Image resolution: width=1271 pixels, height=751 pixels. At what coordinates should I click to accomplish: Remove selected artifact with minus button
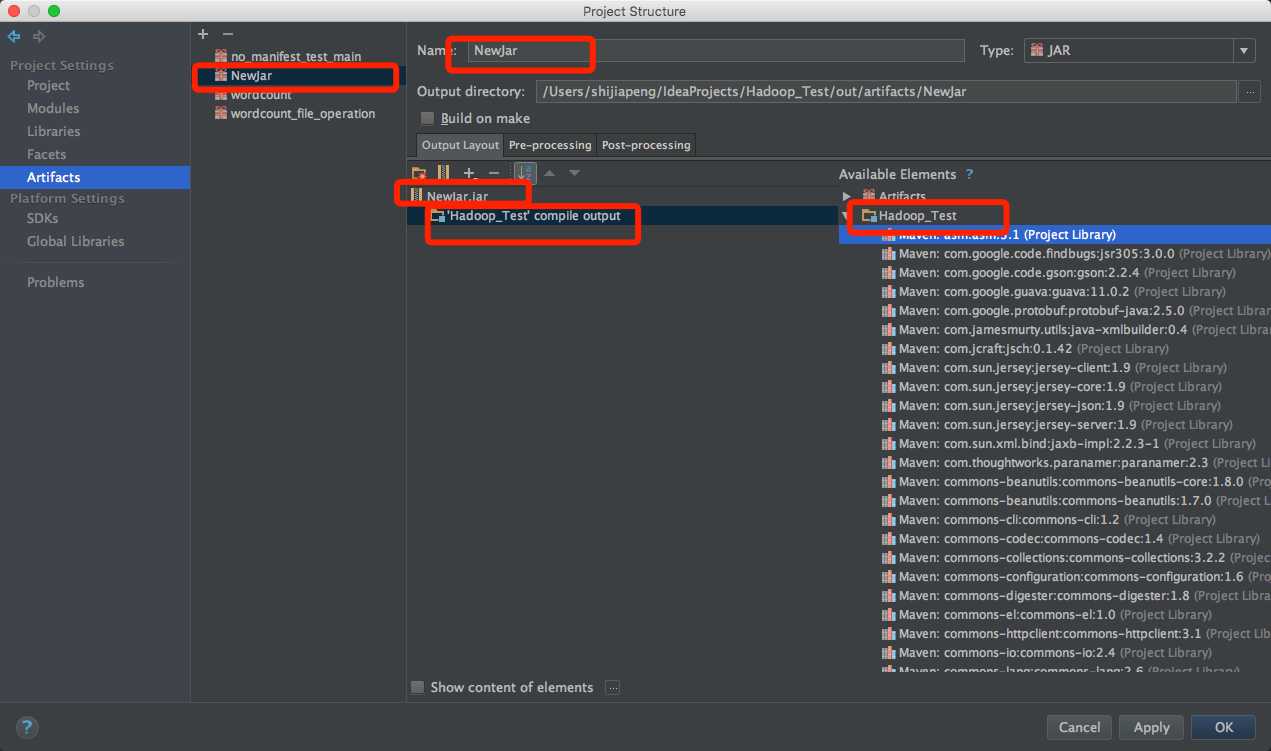[x=227, y=34]
